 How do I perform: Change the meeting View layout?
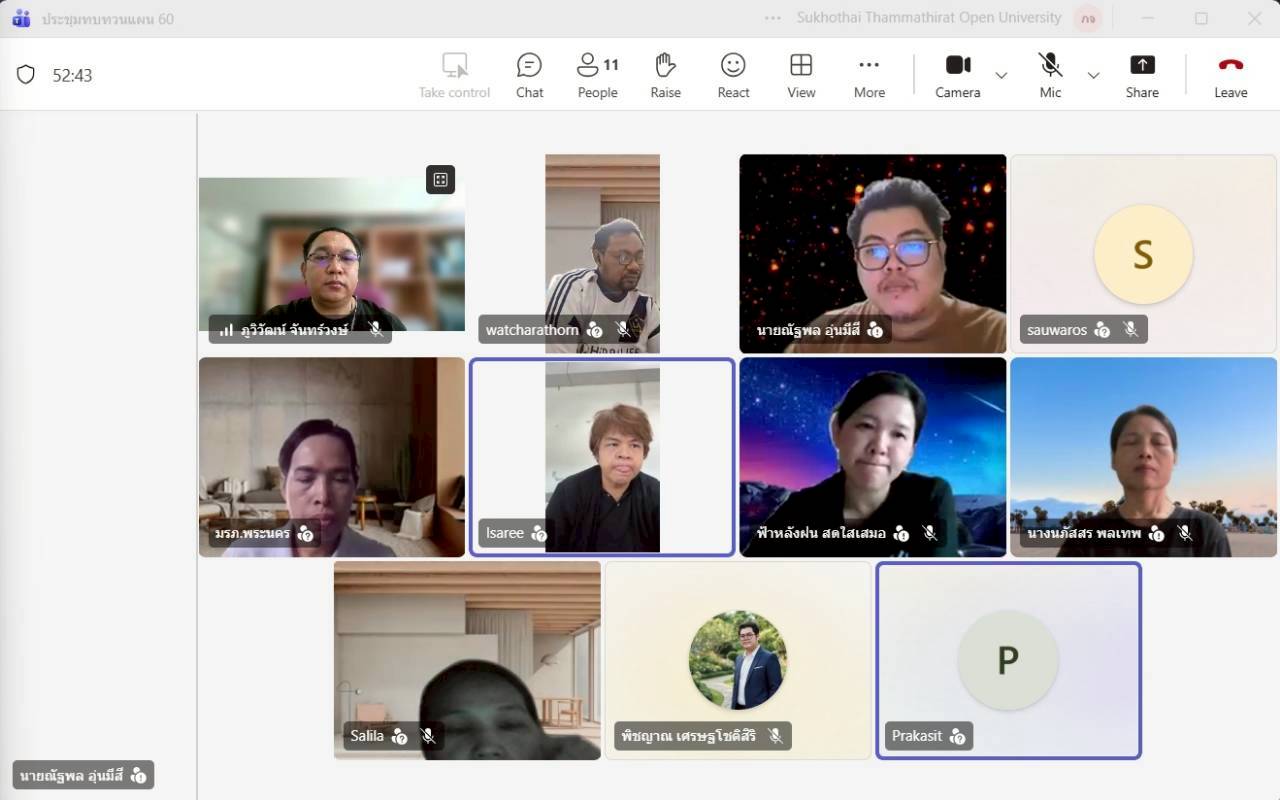(801, 76)
